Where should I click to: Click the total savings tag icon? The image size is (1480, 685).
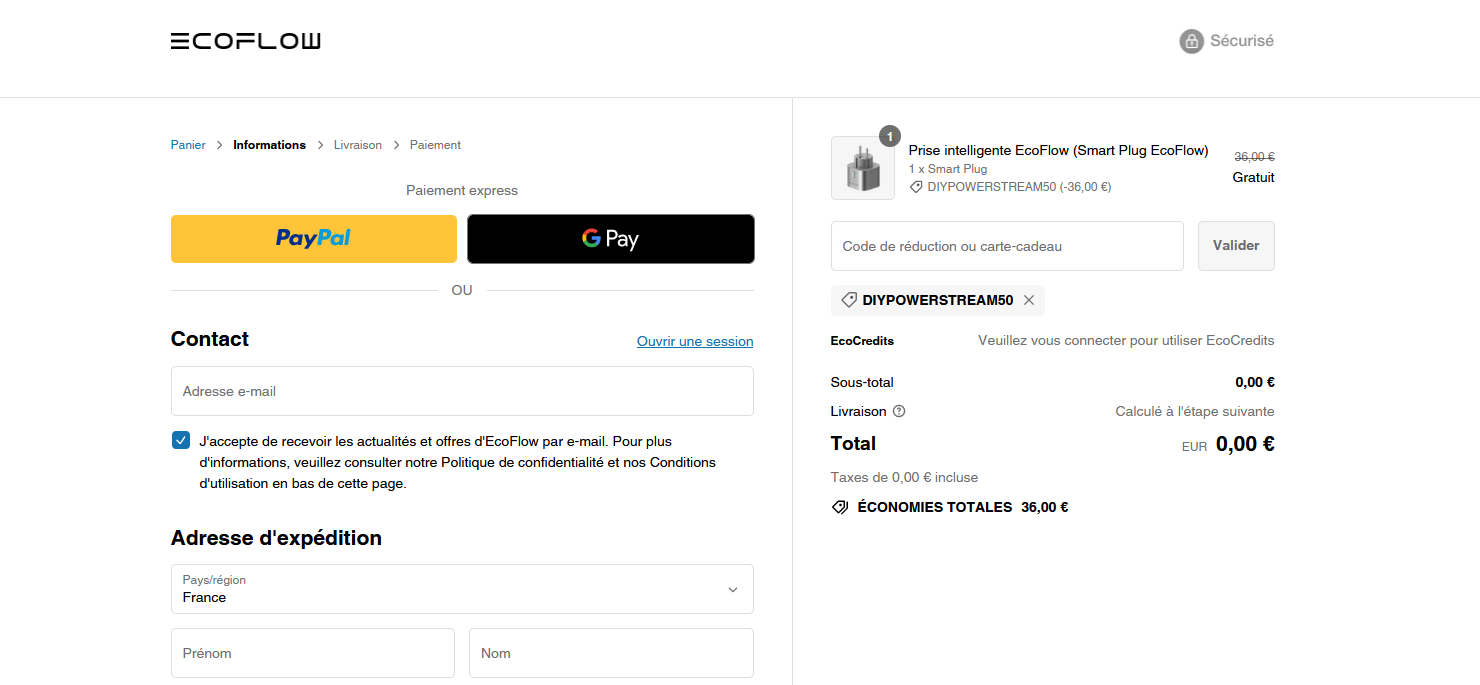click(840, 507)
